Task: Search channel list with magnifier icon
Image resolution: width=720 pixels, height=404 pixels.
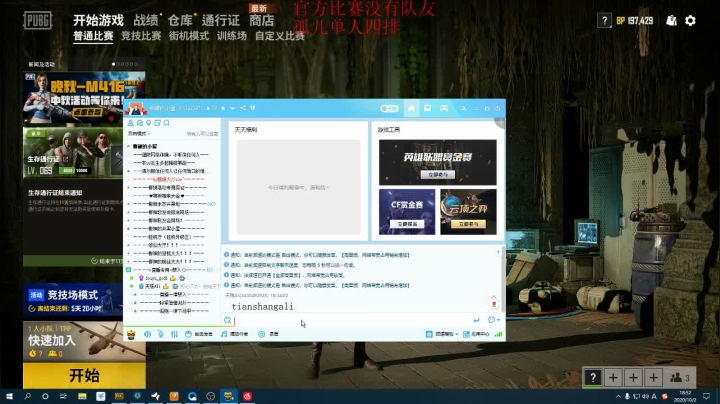Action: pyautogui.click(x=167, y=123)
